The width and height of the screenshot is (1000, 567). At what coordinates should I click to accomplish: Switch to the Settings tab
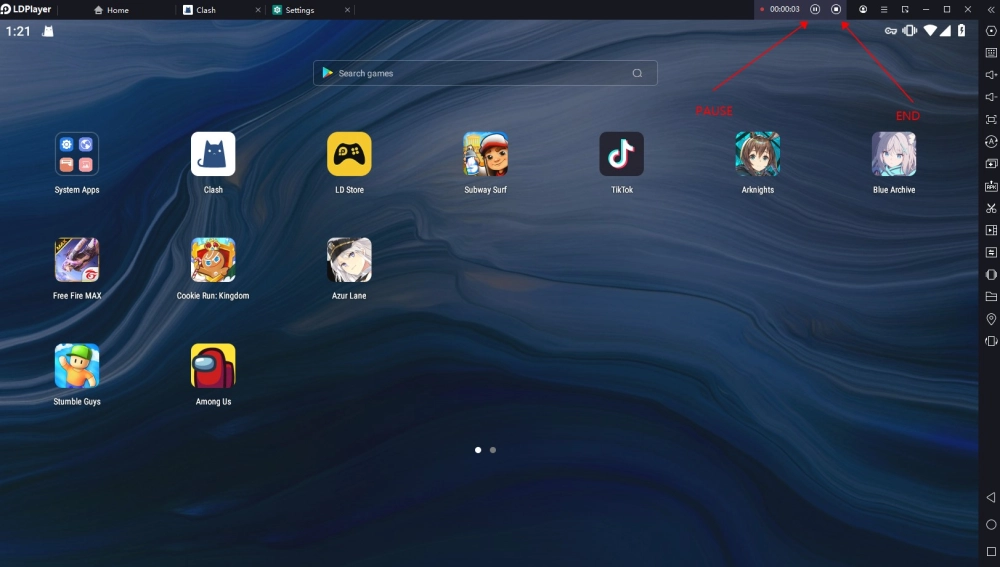click(x=300, y=10)
